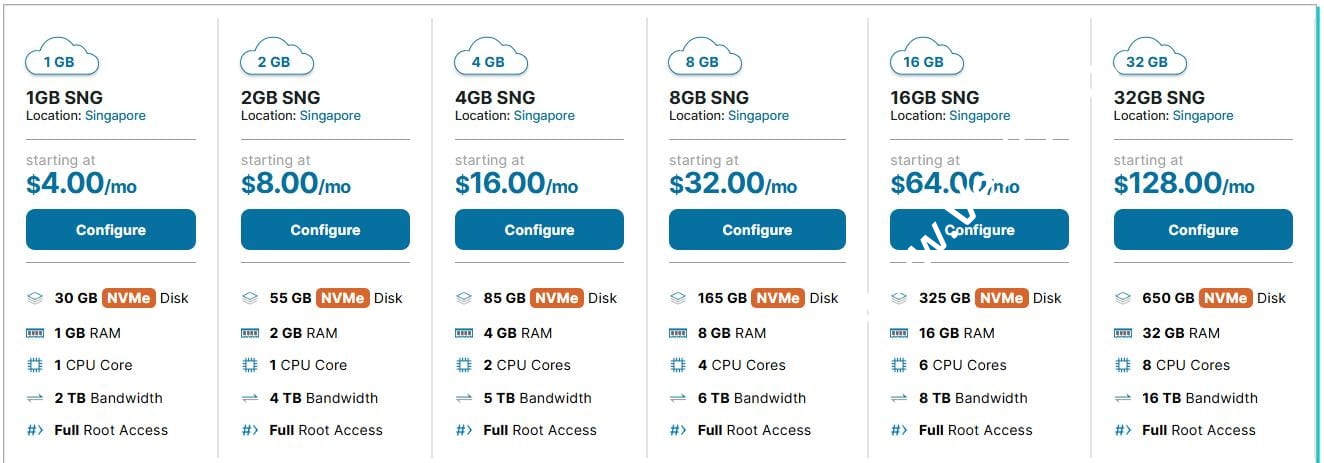Configure the 1GB SNG plan
This screenshot has width=1324, height=463.
click(x=111, y=230)
